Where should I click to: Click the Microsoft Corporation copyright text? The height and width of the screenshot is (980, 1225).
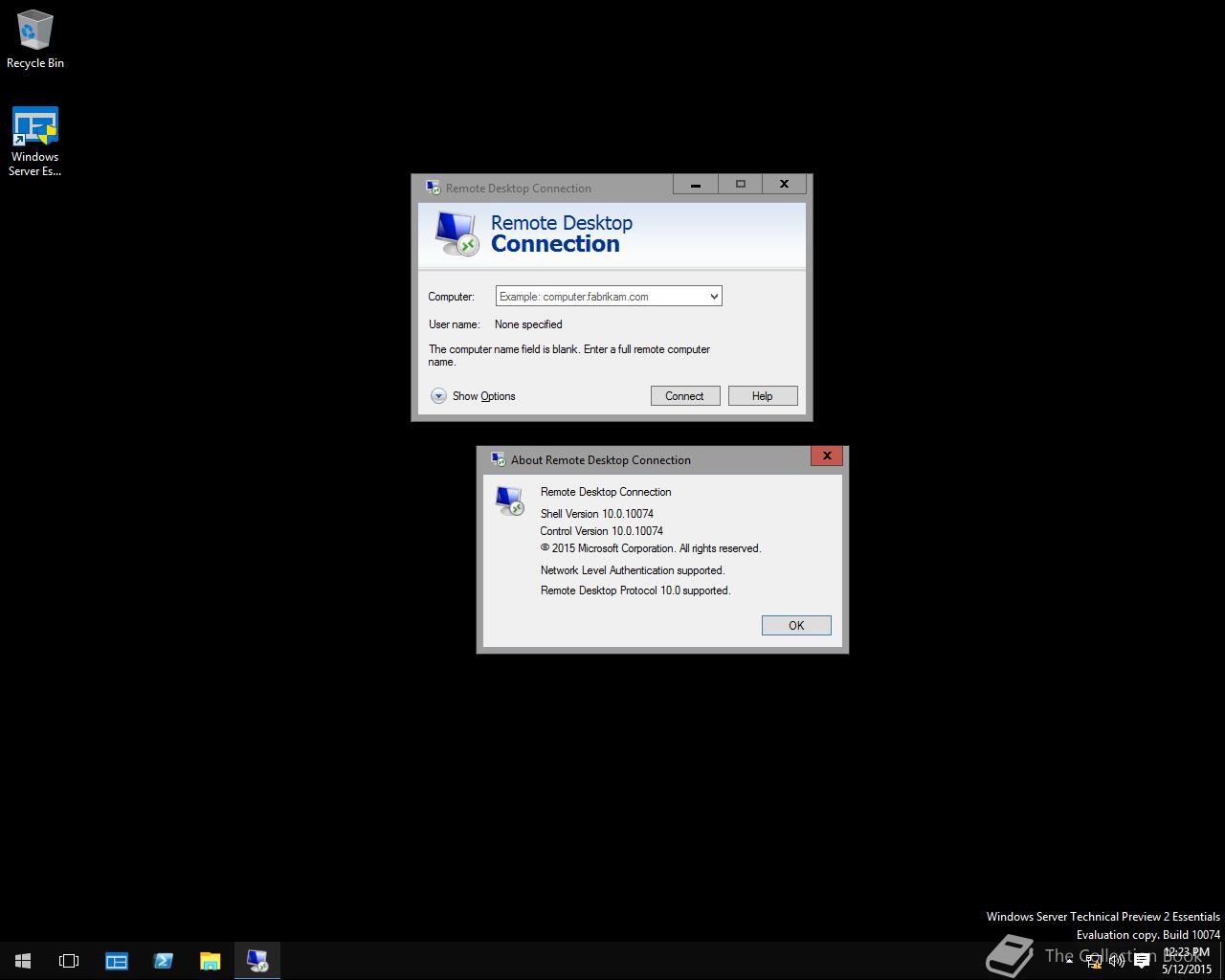tap(651, 548)
